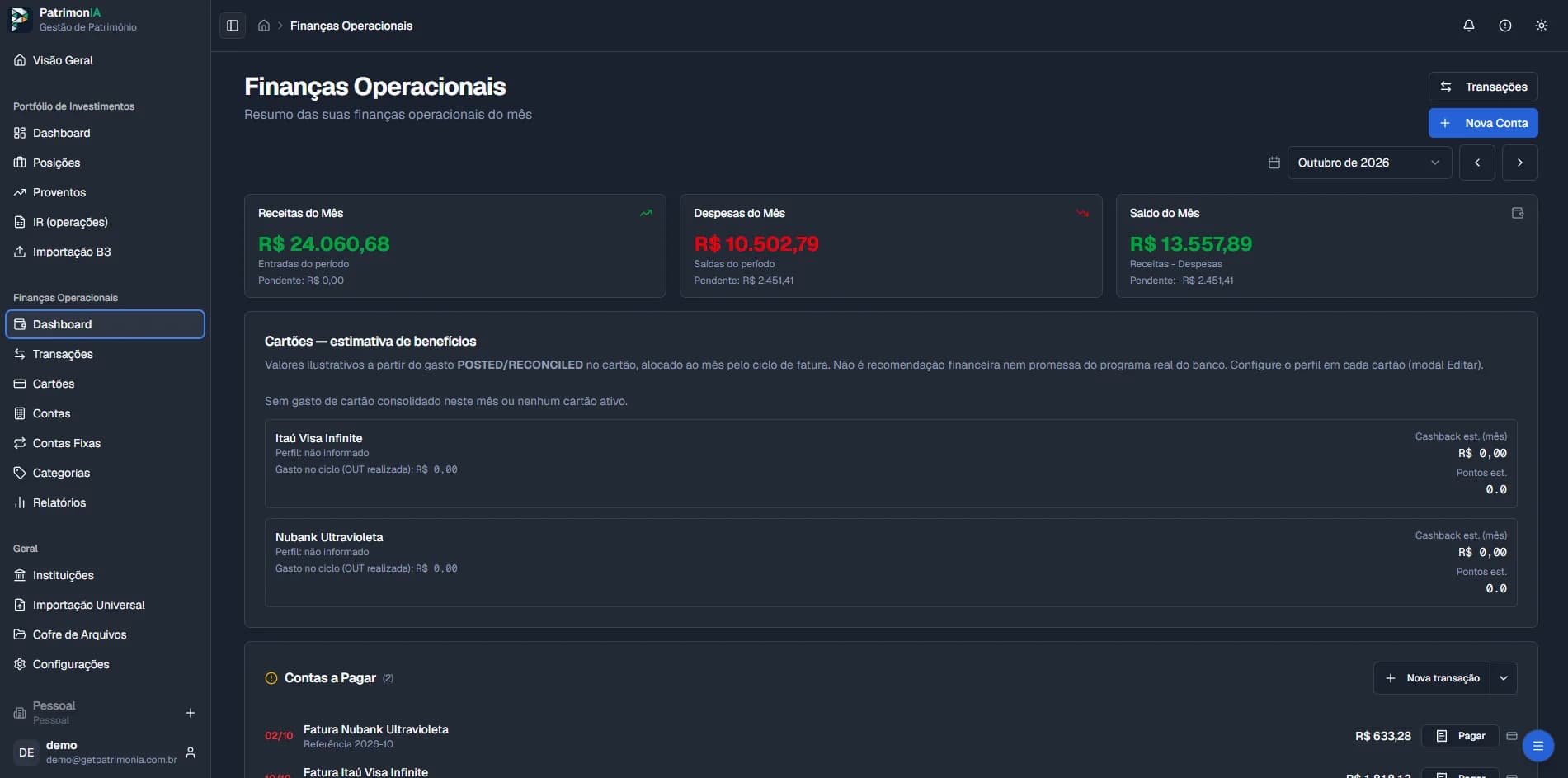
Task: Pay the Fatura Nubank Ultravioleta bill
Action: [x=1460, y=736]
